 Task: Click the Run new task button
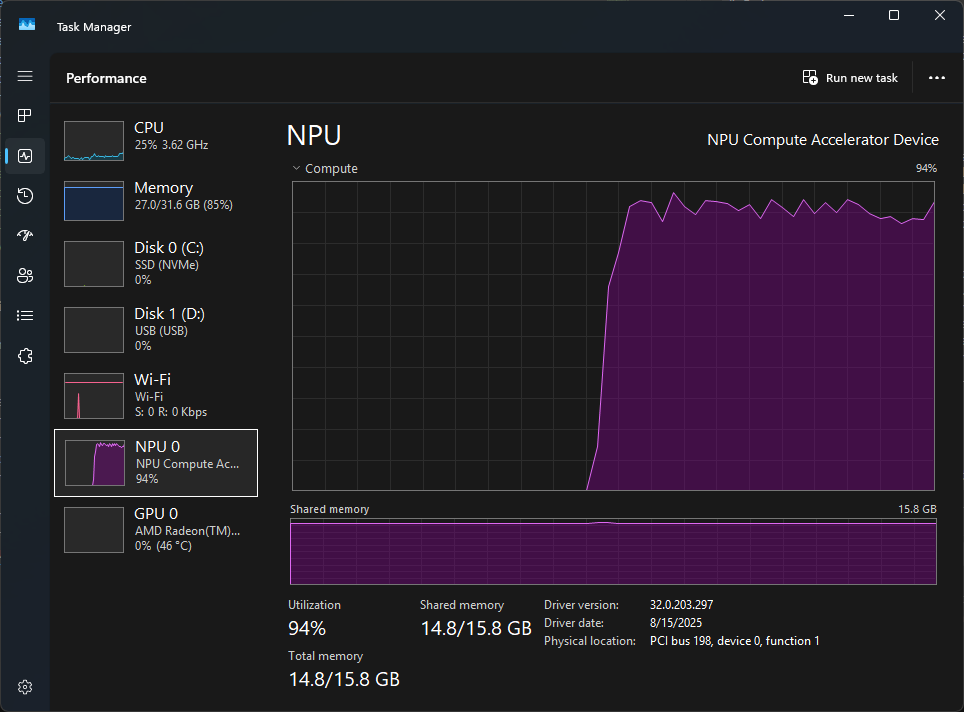[x=850, y=77]
